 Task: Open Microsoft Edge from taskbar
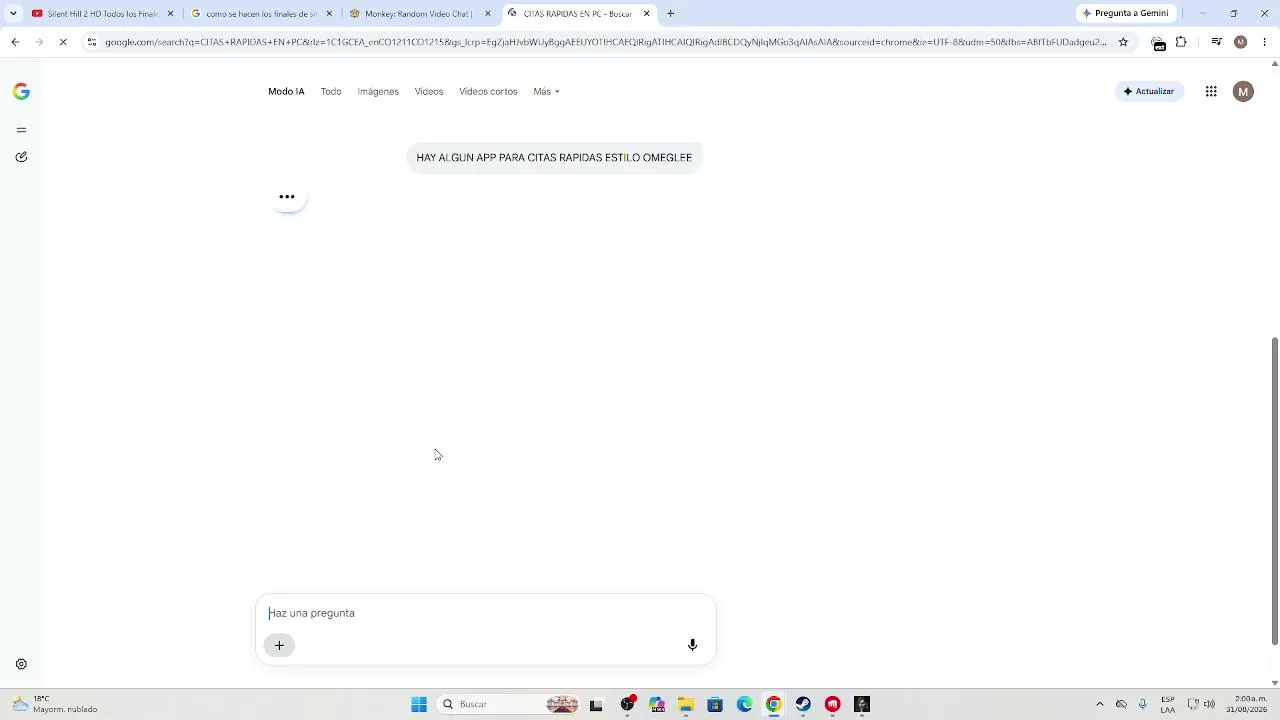[x=744, y=705]
